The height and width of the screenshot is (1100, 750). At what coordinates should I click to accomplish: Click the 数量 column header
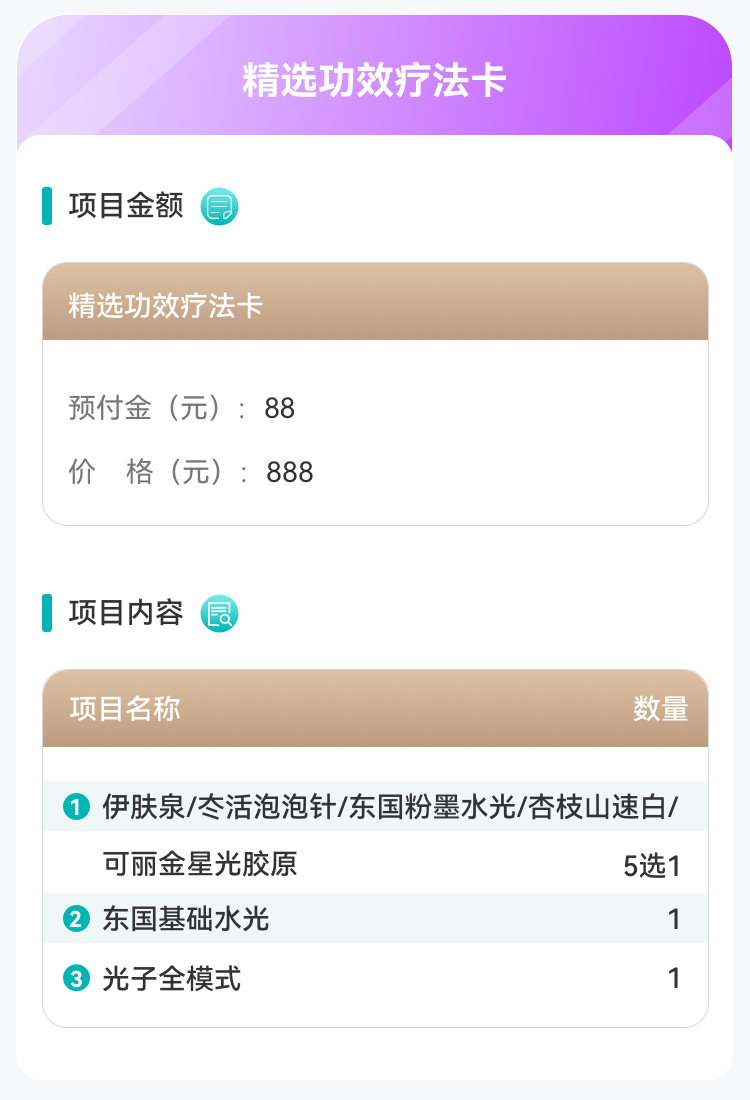[x=661, y=709]
